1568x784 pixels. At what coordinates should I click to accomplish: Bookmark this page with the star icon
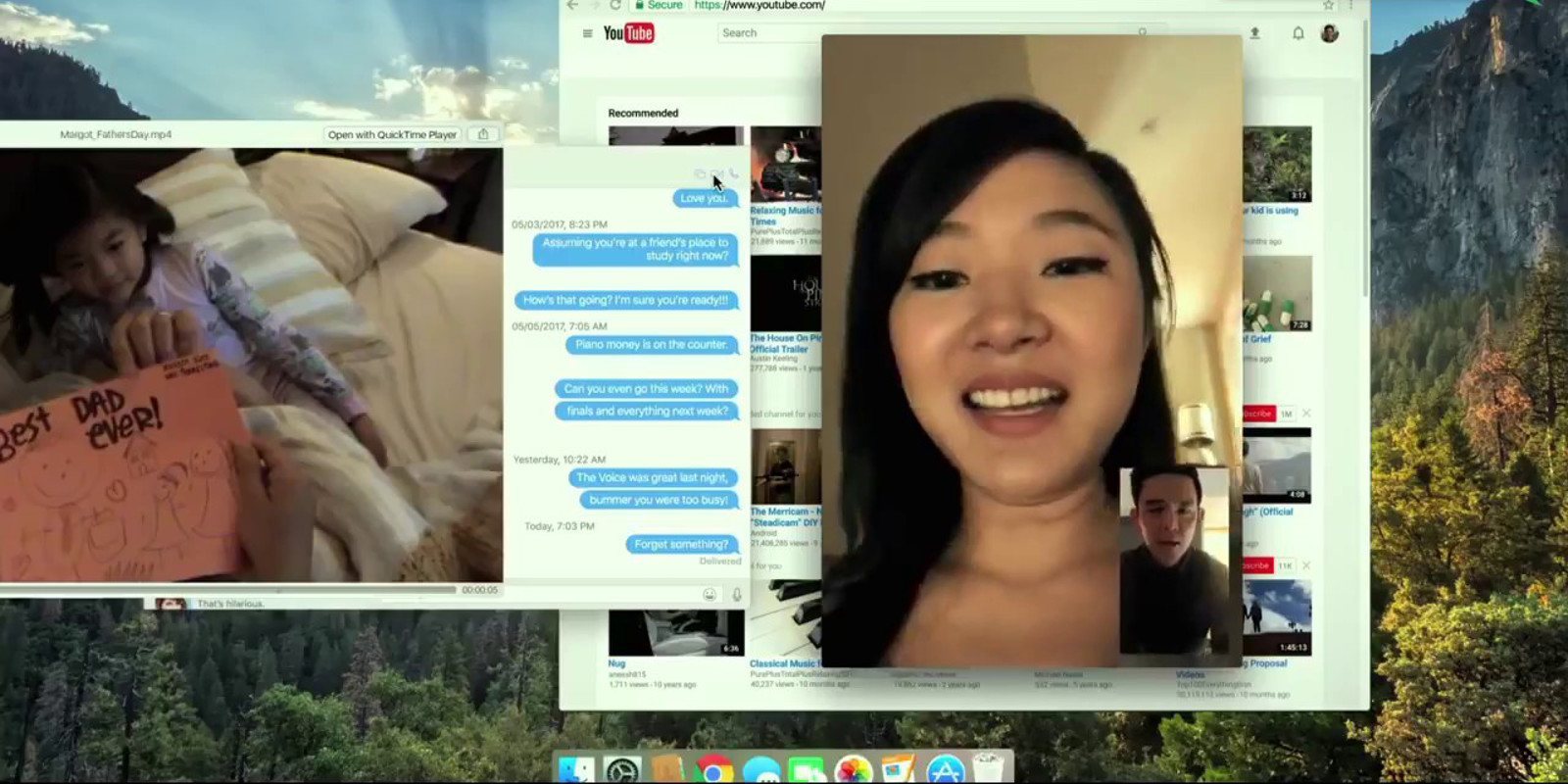click(1328, 5)
